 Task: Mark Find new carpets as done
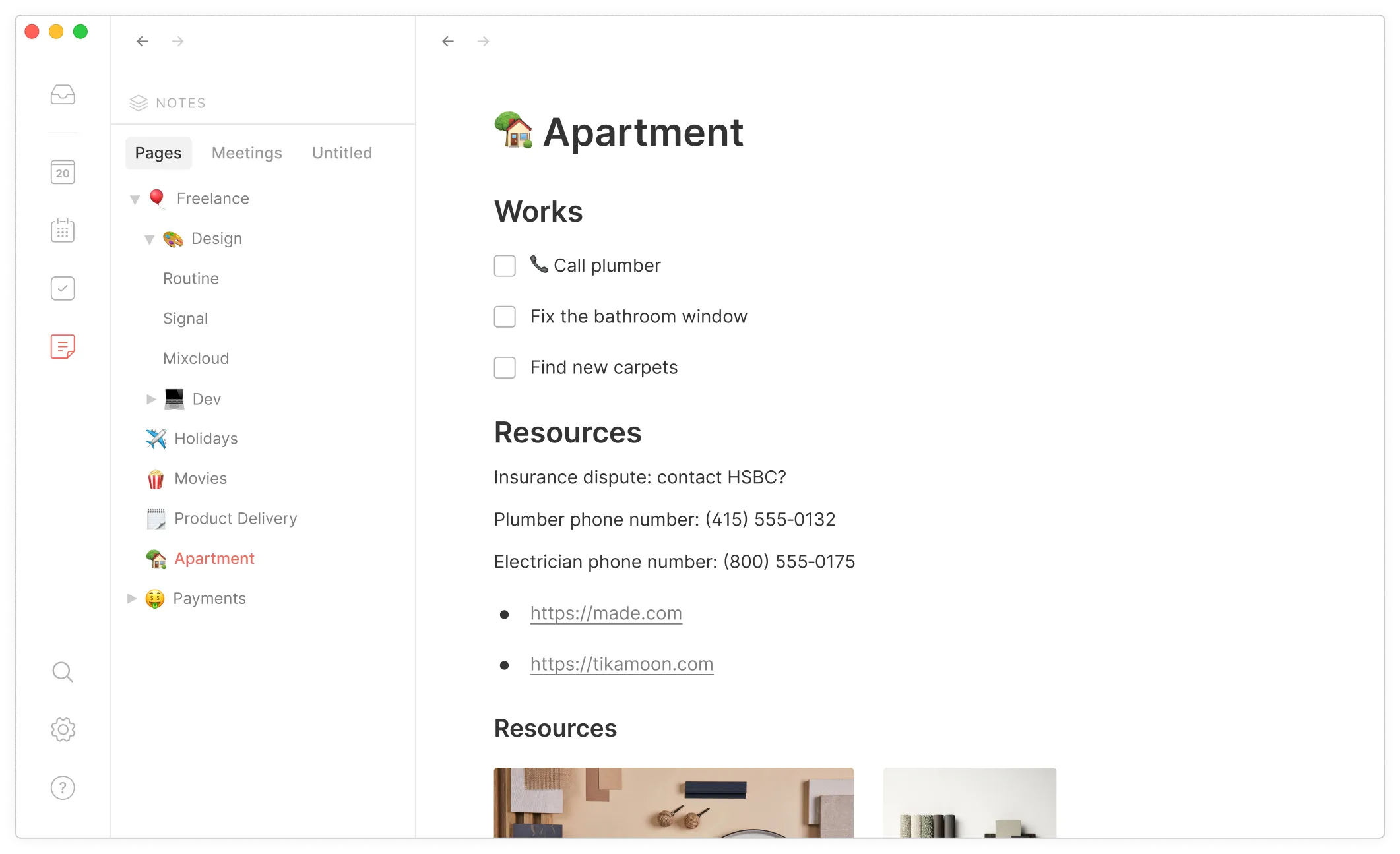coord(505,367)
